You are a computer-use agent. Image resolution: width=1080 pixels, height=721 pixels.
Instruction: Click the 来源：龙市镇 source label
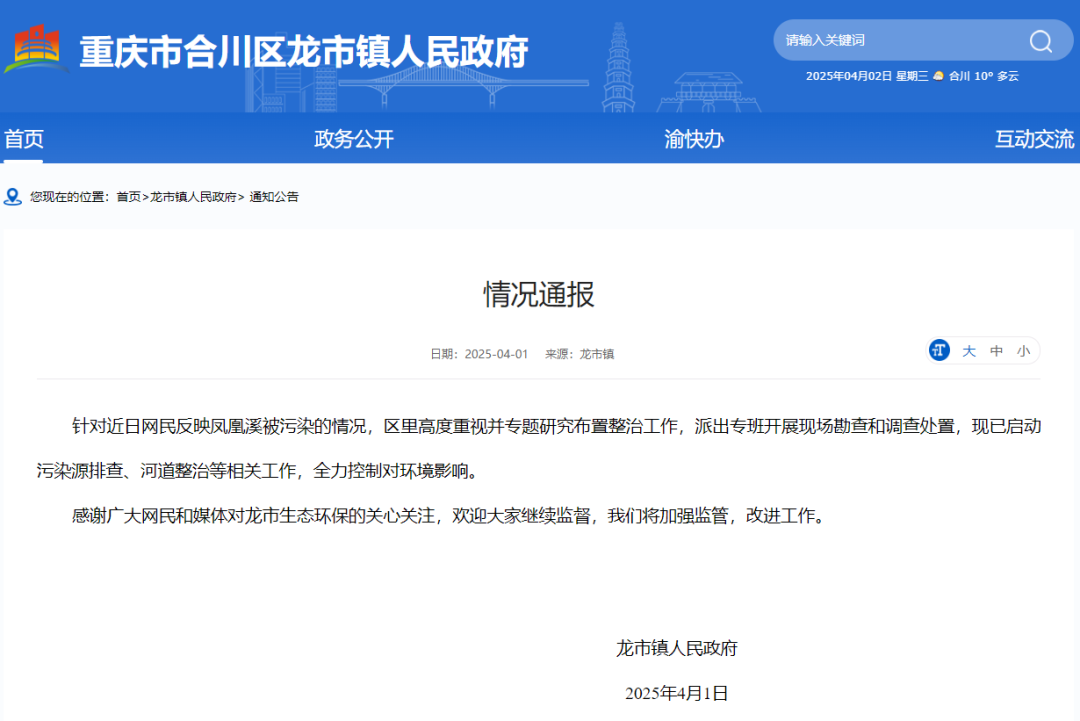[579, 354]
